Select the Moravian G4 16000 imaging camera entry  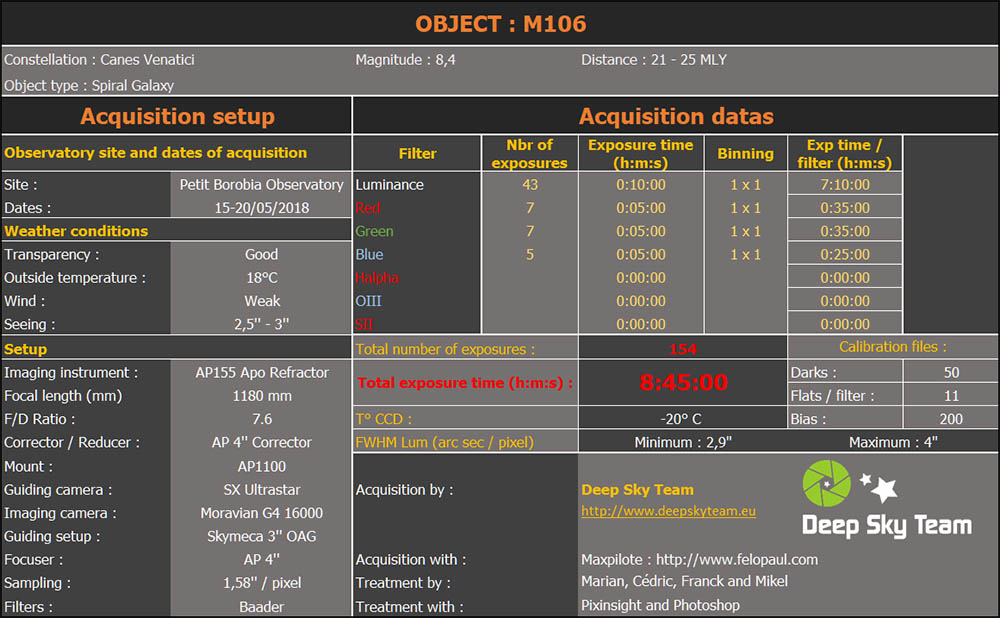click(x=261, y=513)
